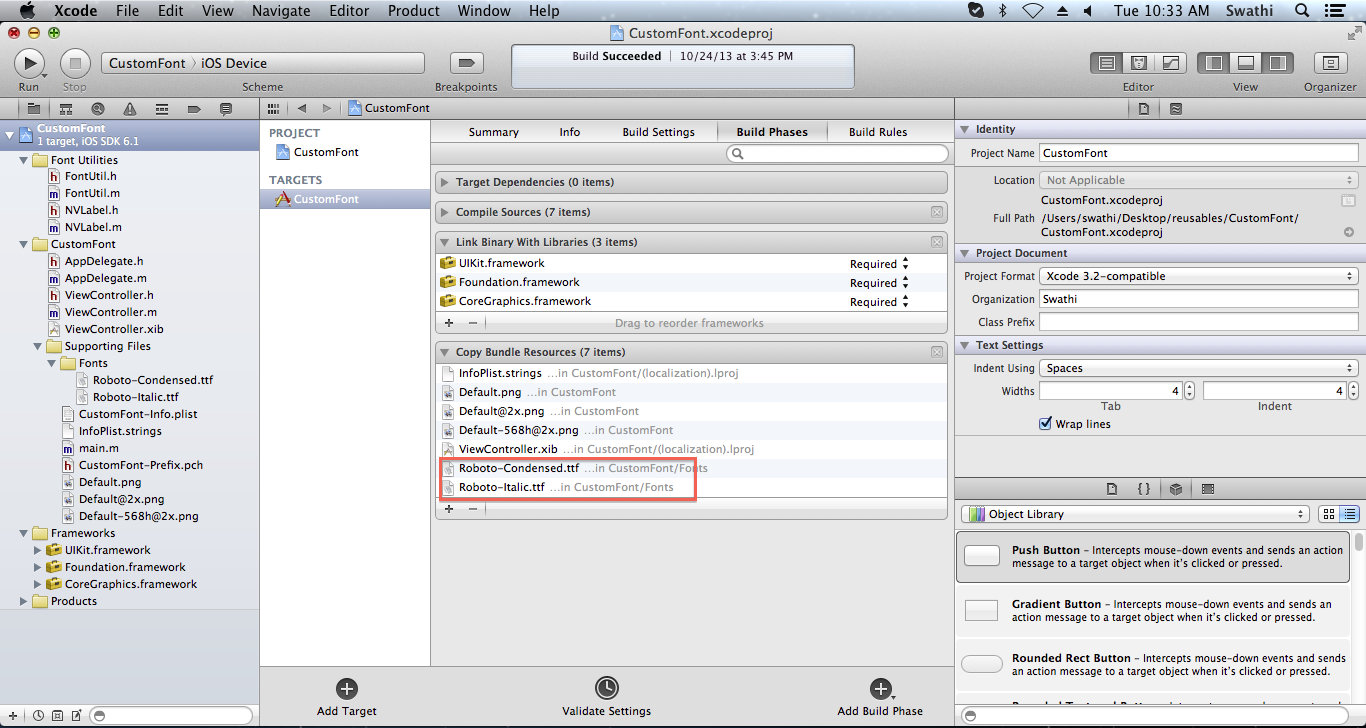
Task: Switch to the Summary tab
Action: click(494, 132)
